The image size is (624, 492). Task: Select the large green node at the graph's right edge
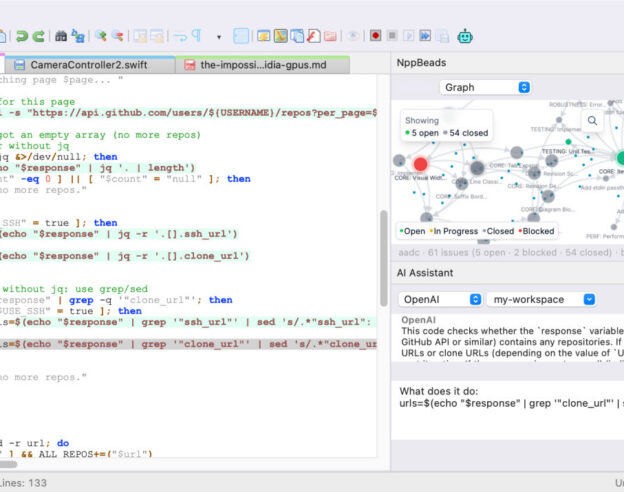tap(620, 158)
